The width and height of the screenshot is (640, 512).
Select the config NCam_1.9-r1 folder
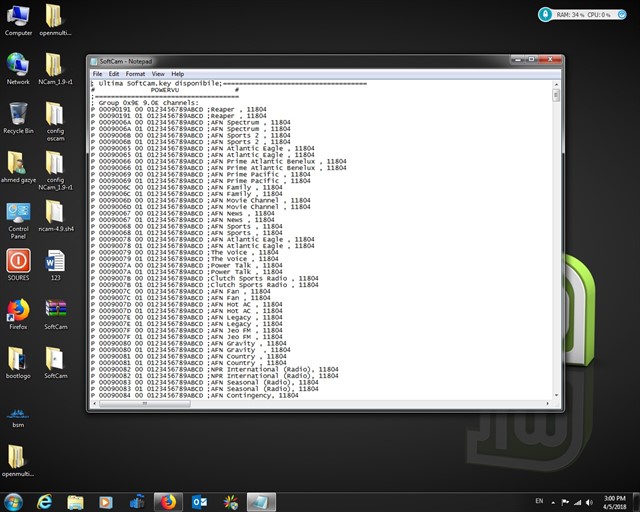pyautogui.click(x=55, y=170)
